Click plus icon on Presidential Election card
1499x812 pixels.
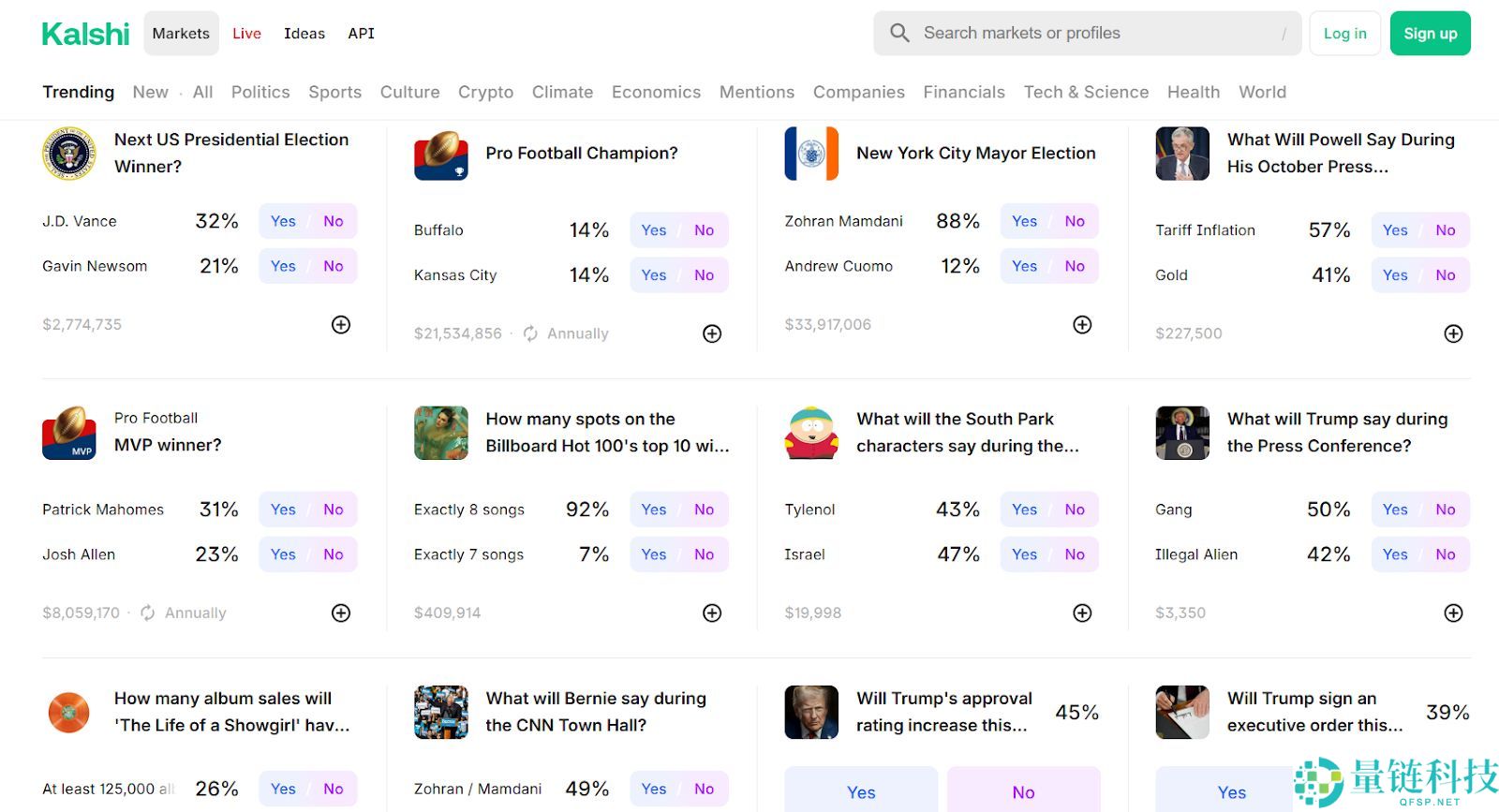click(341, 325)
